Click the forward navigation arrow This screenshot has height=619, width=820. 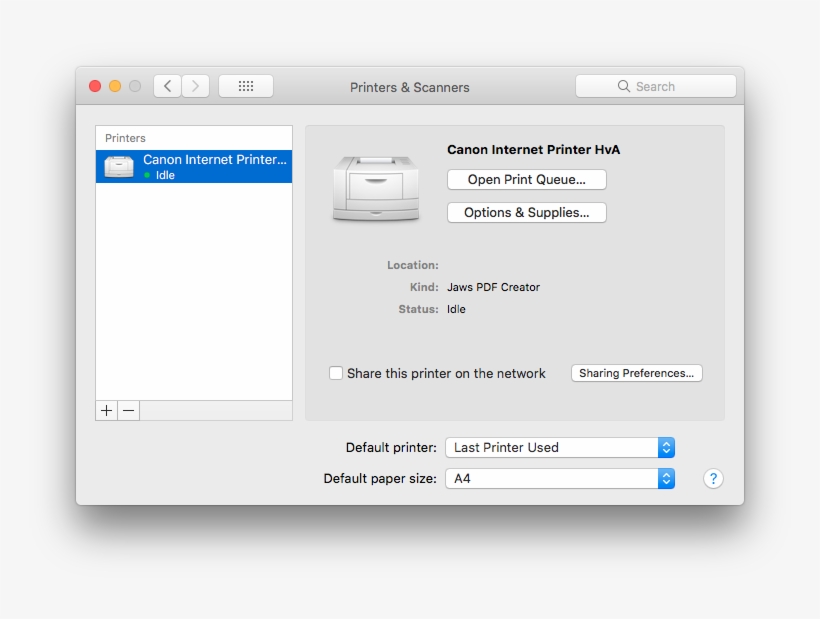[x=196, y=85]
